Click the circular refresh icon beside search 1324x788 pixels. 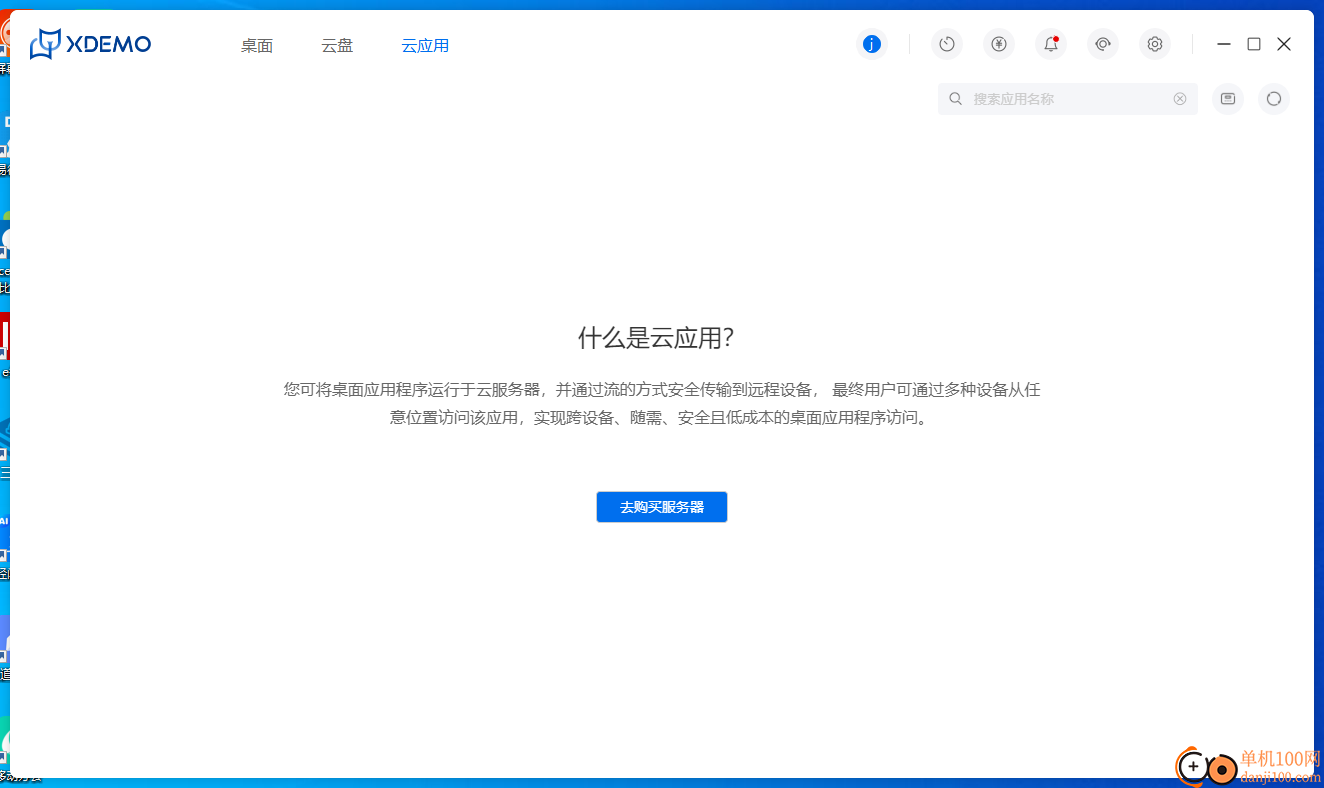point(1274,99)
